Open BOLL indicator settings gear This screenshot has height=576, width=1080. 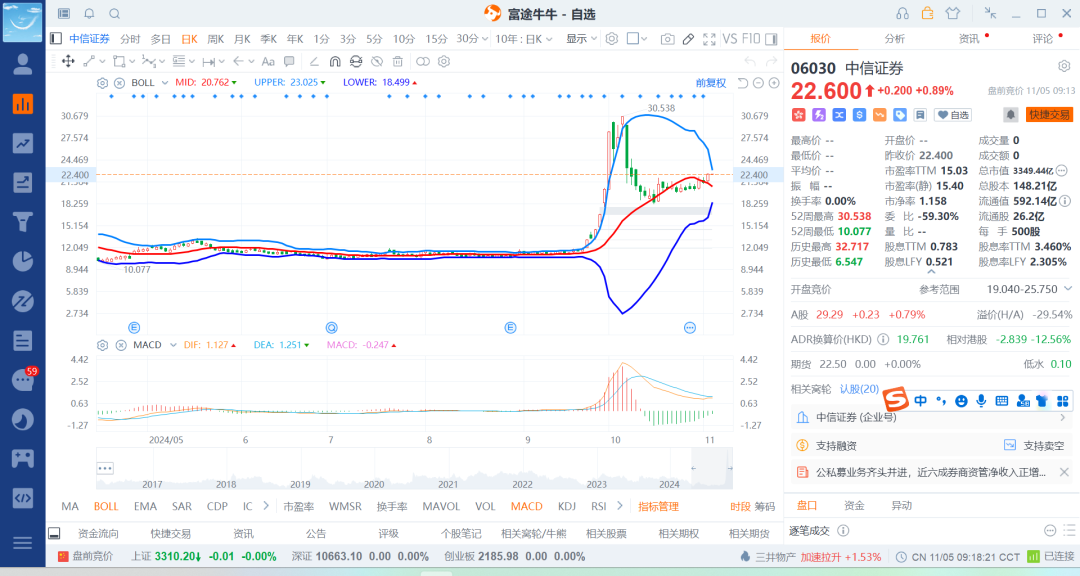pos(103,83)
